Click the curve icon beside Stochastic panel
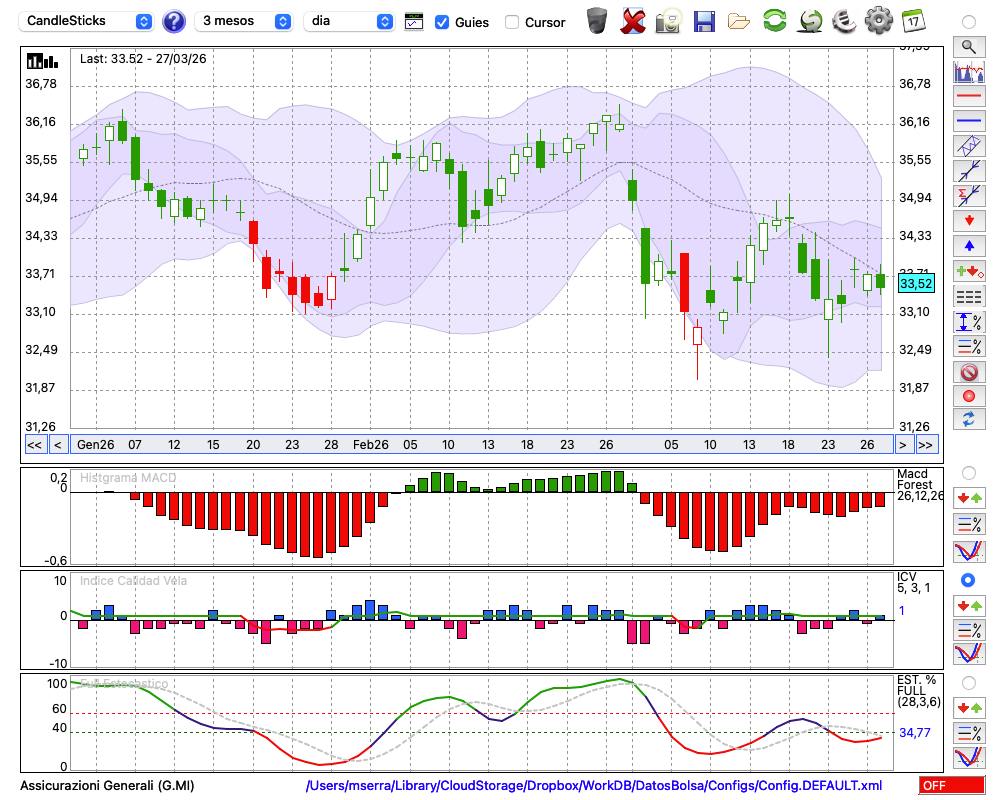The height and width of the screenshot is (800, 1000). [x=969, y=757]
